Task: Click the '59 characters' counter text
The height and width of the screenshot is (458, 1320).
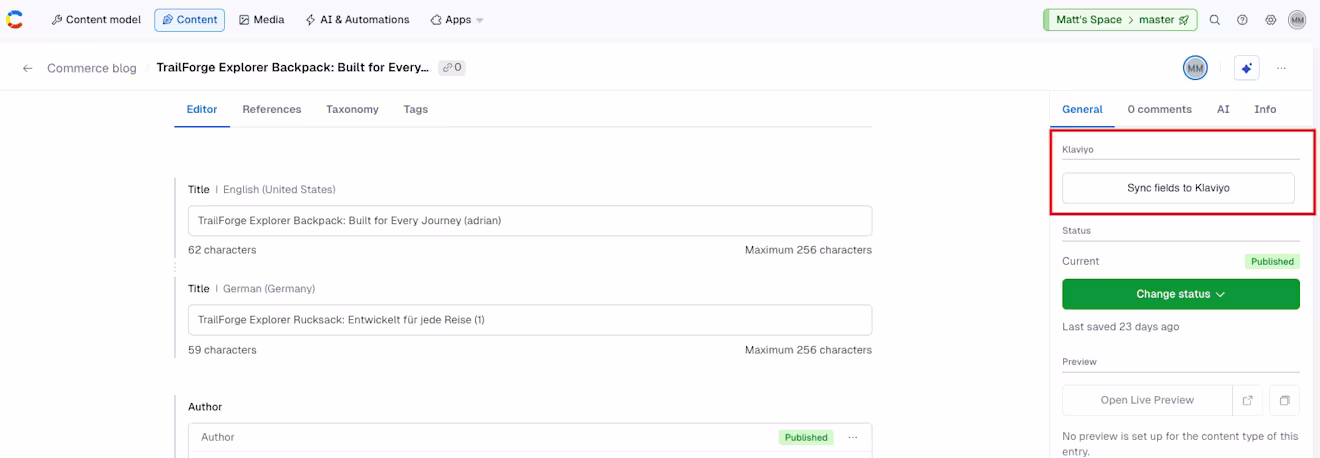Action: click(x=222, y=350)
